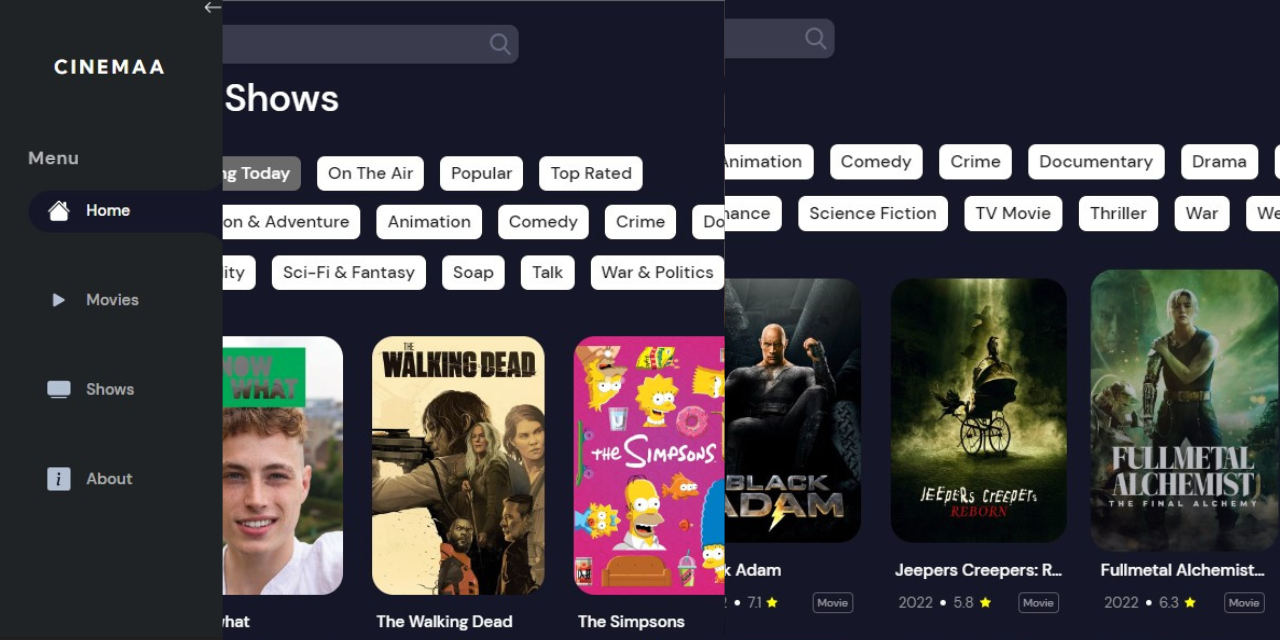Viewport: 1280px width, 640px height.
Task: Filter shows by Crime genre
Action: (x=640, y=222)
